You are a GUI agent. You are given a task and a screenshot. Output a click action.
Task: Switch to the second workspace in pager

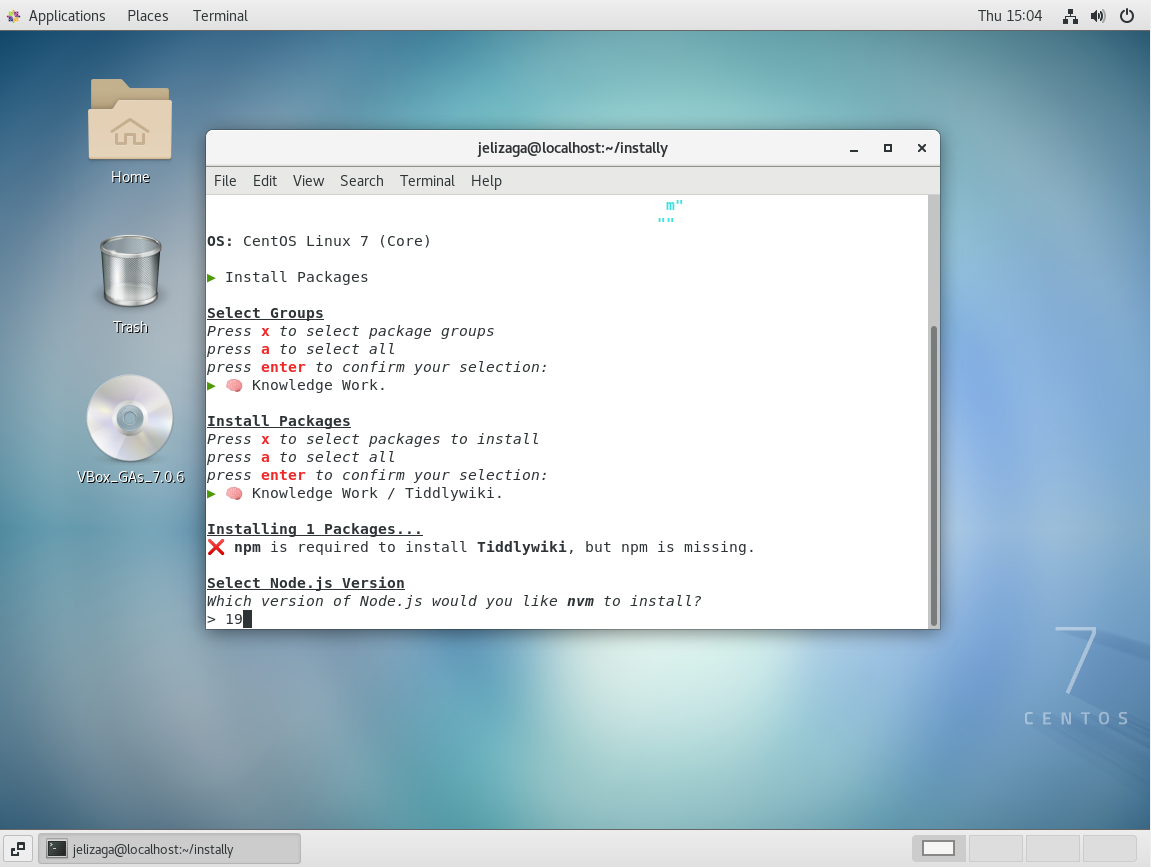pyautogui.click(x=995, y=849)
